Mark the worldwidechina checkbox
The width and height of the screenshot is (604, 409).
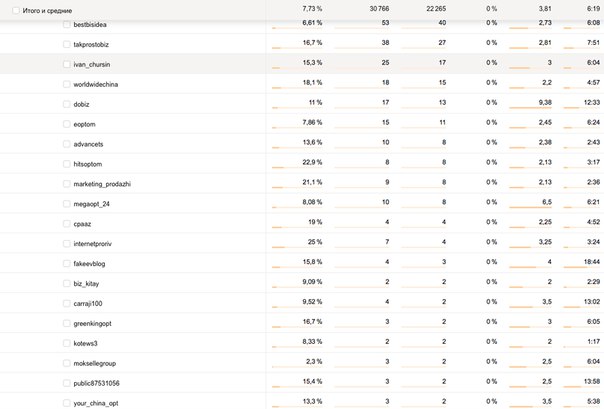67,84
